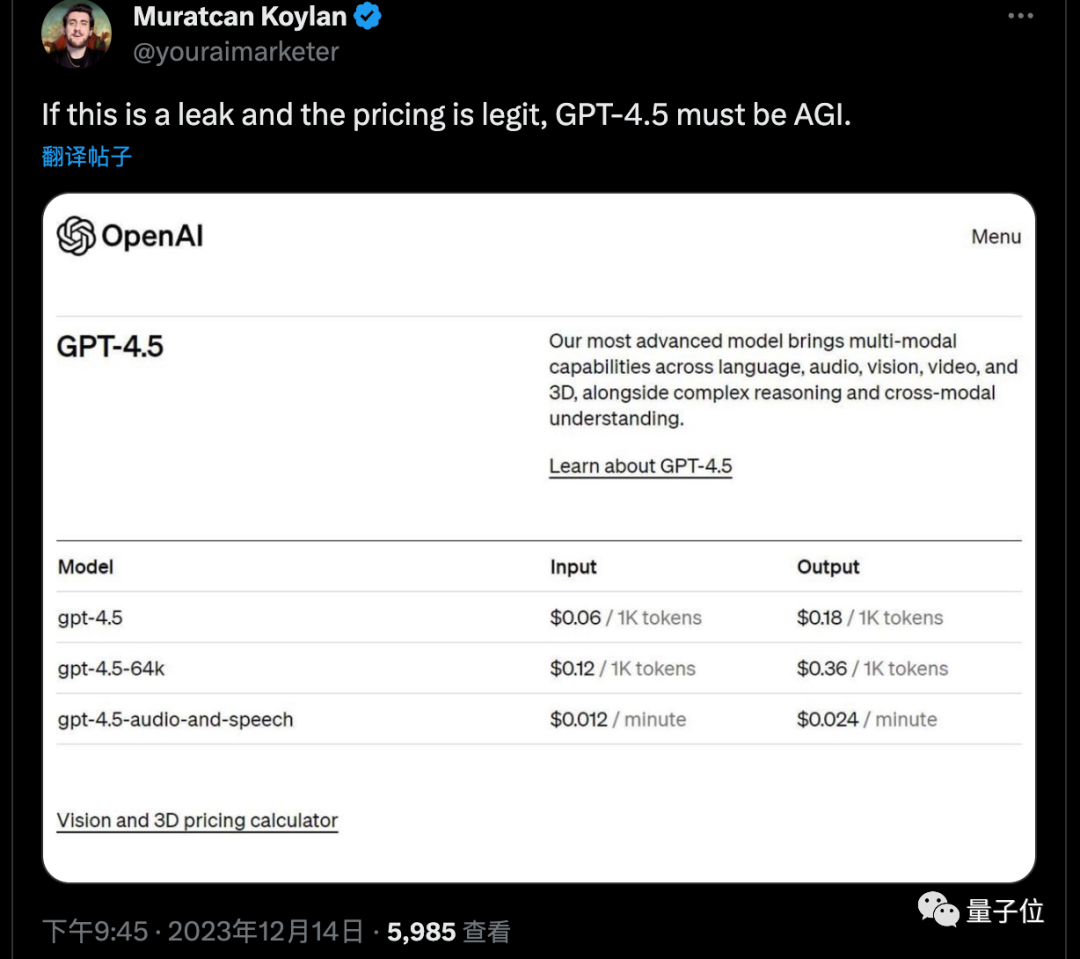Click the OpenAI logo in the image
The height and width of the screenshot is (959, 1080).
[x=73, y=237]
